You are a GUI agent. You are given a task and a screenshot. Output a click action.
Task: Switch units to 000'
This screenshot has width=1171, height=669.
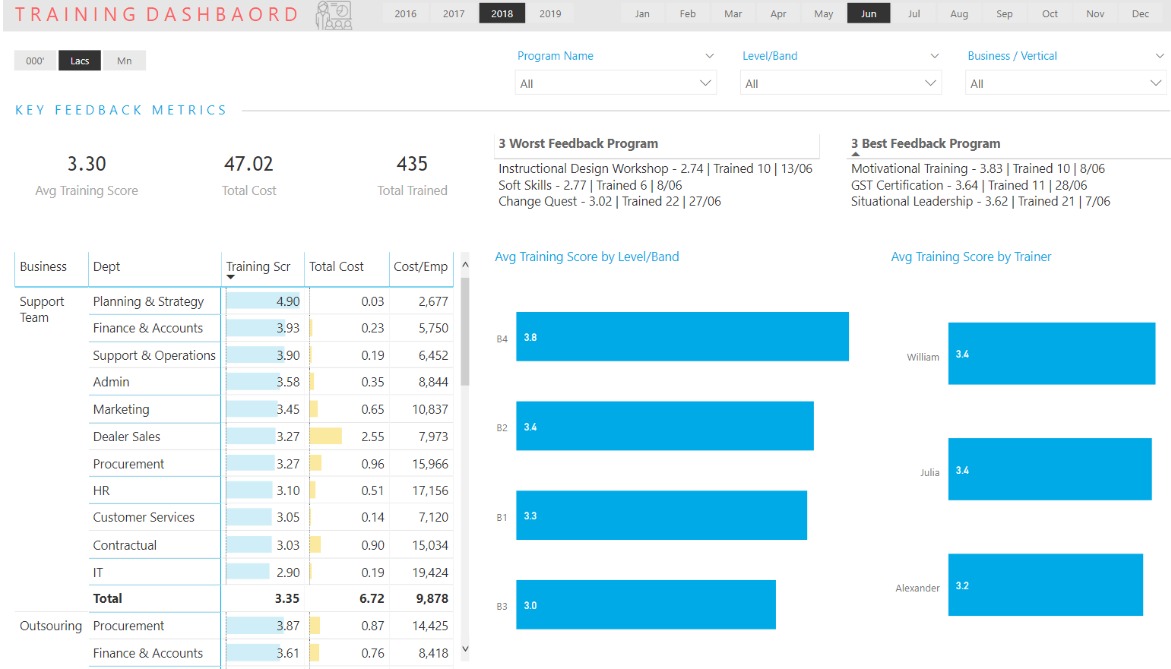[35, 61]
